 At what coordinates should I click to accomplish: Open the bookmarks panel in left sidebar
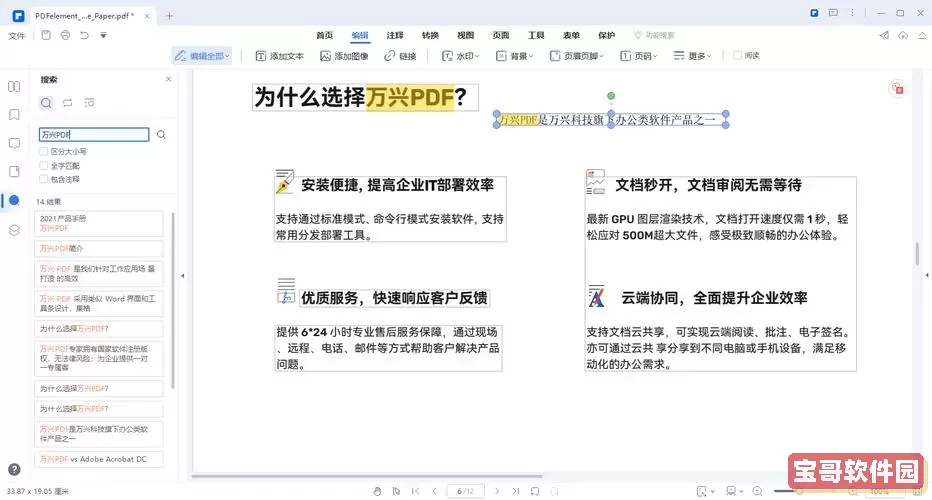point(14,115)
